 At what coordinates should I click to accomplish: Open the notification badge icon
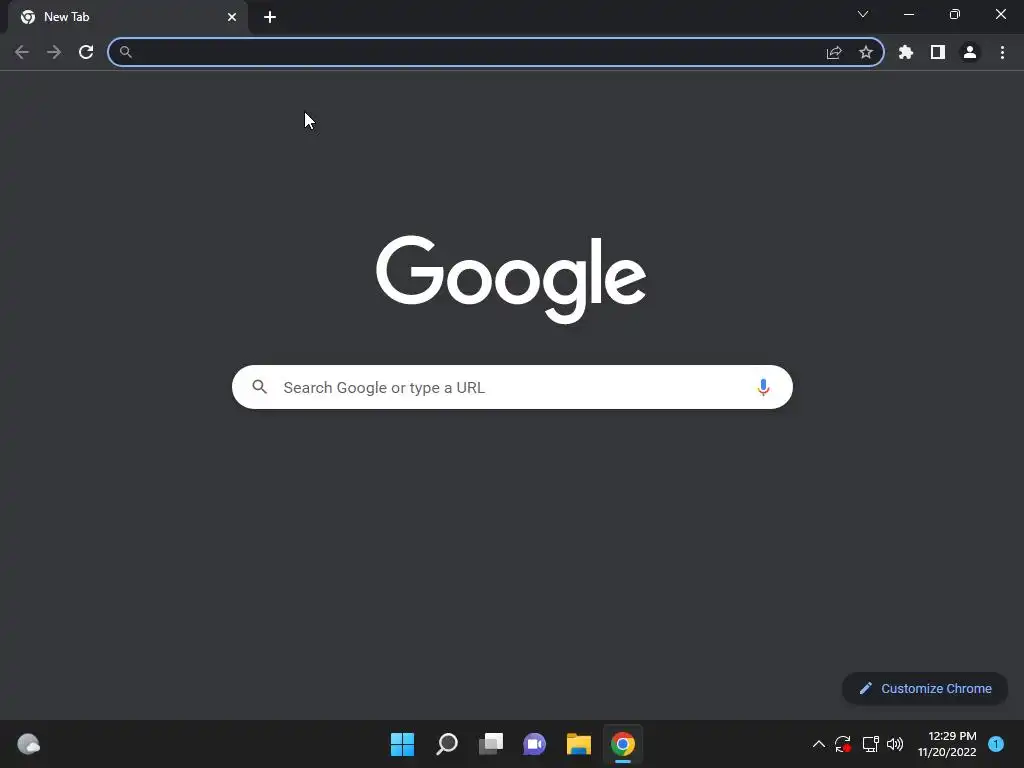click(x=996, y=744)
